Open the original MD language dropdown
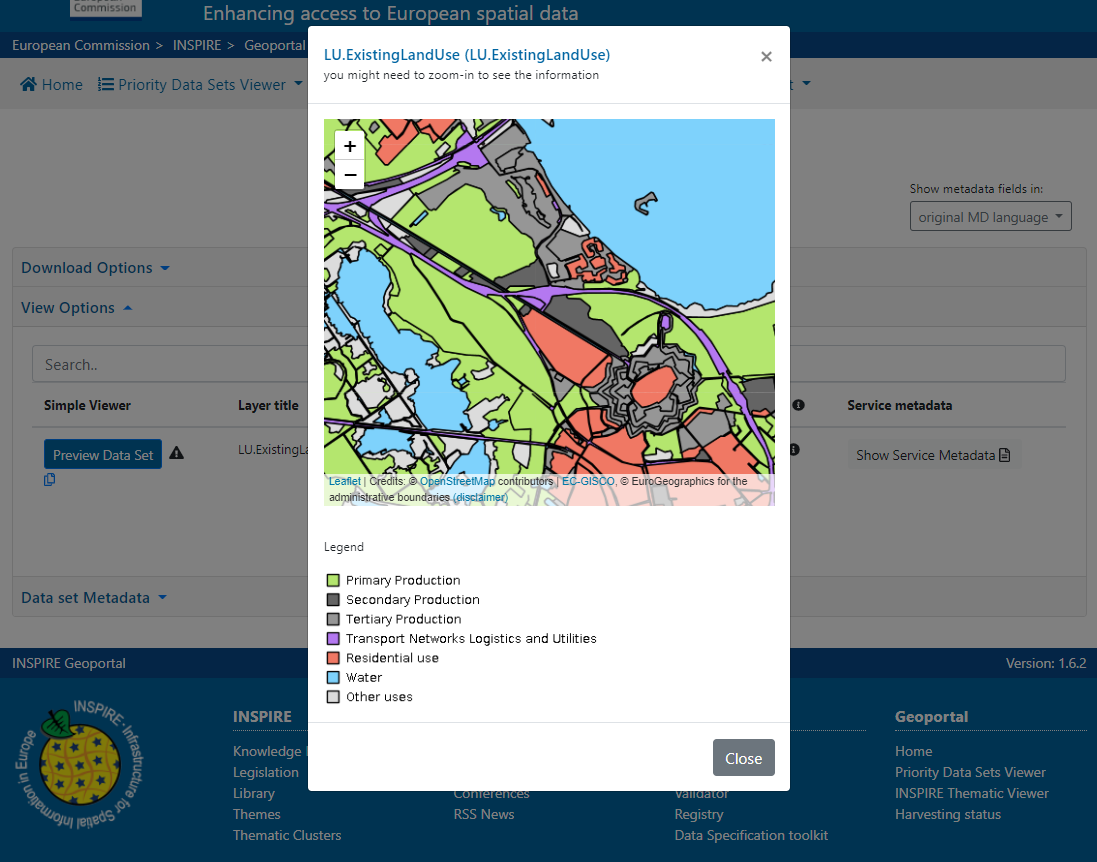The height and width of the screenshot is (862, 1097). (990, 217)
